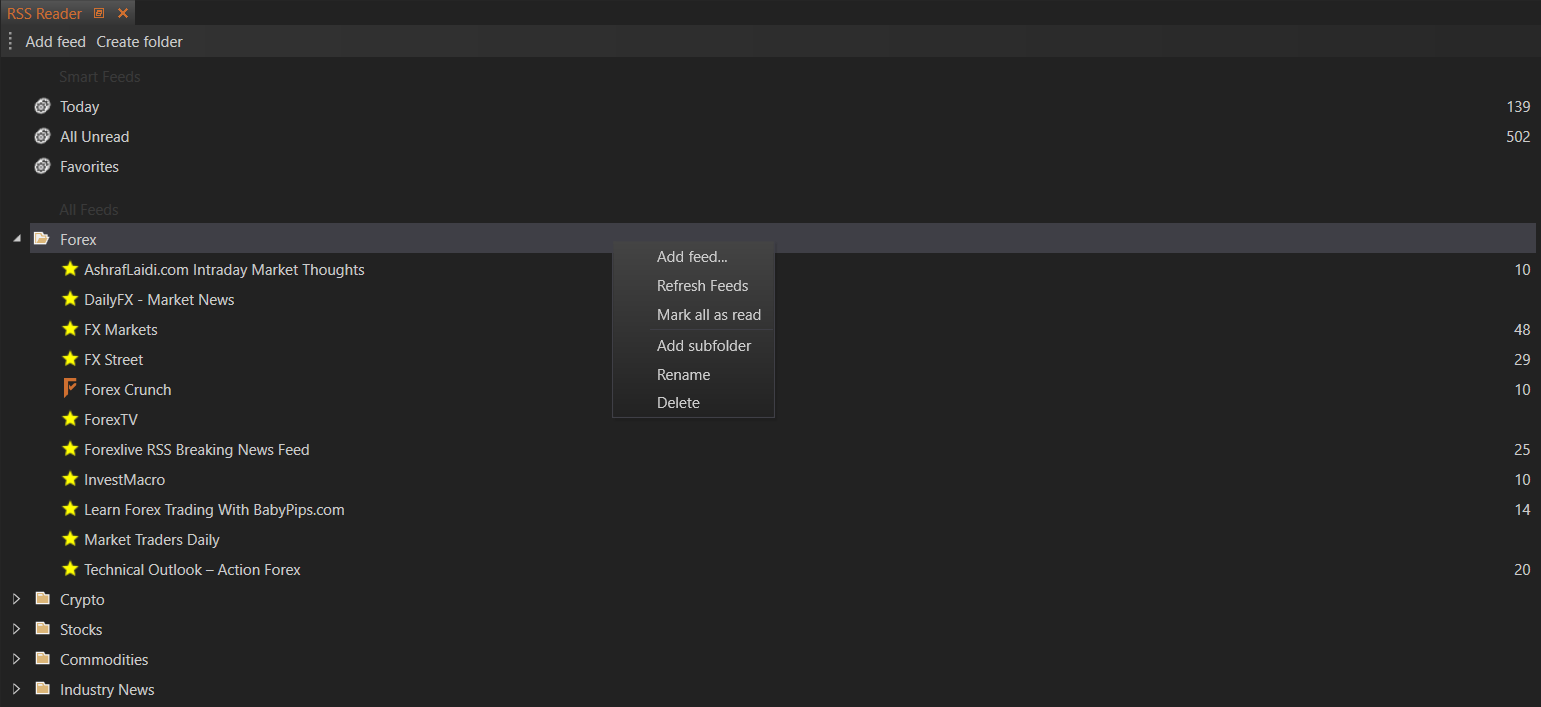
Task: Select Refresh Feeds from the context menu
Action: click(702, 286)
